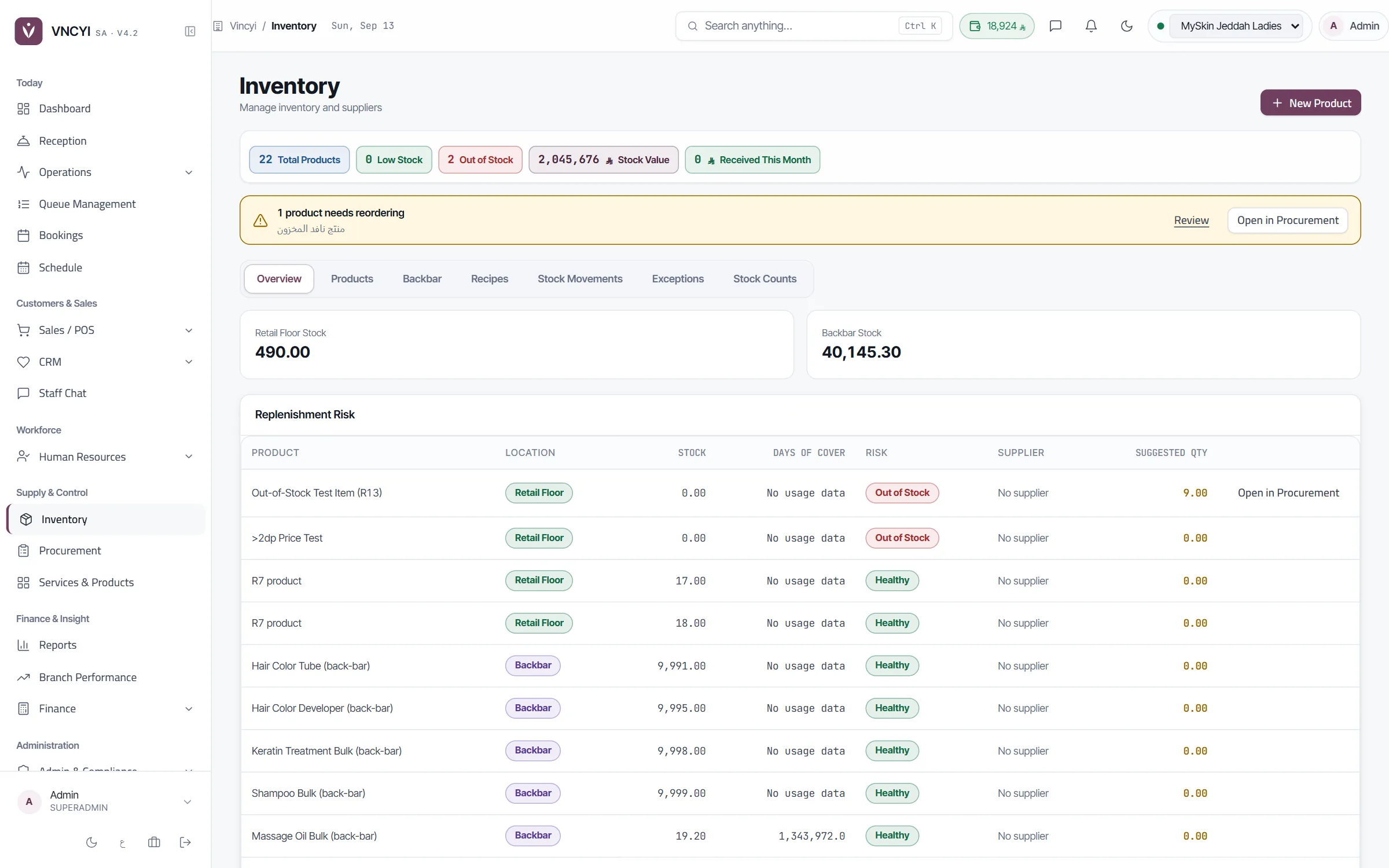Click the Review link in reorder alert
The image size is (1389, 868).
(1191, 220)
